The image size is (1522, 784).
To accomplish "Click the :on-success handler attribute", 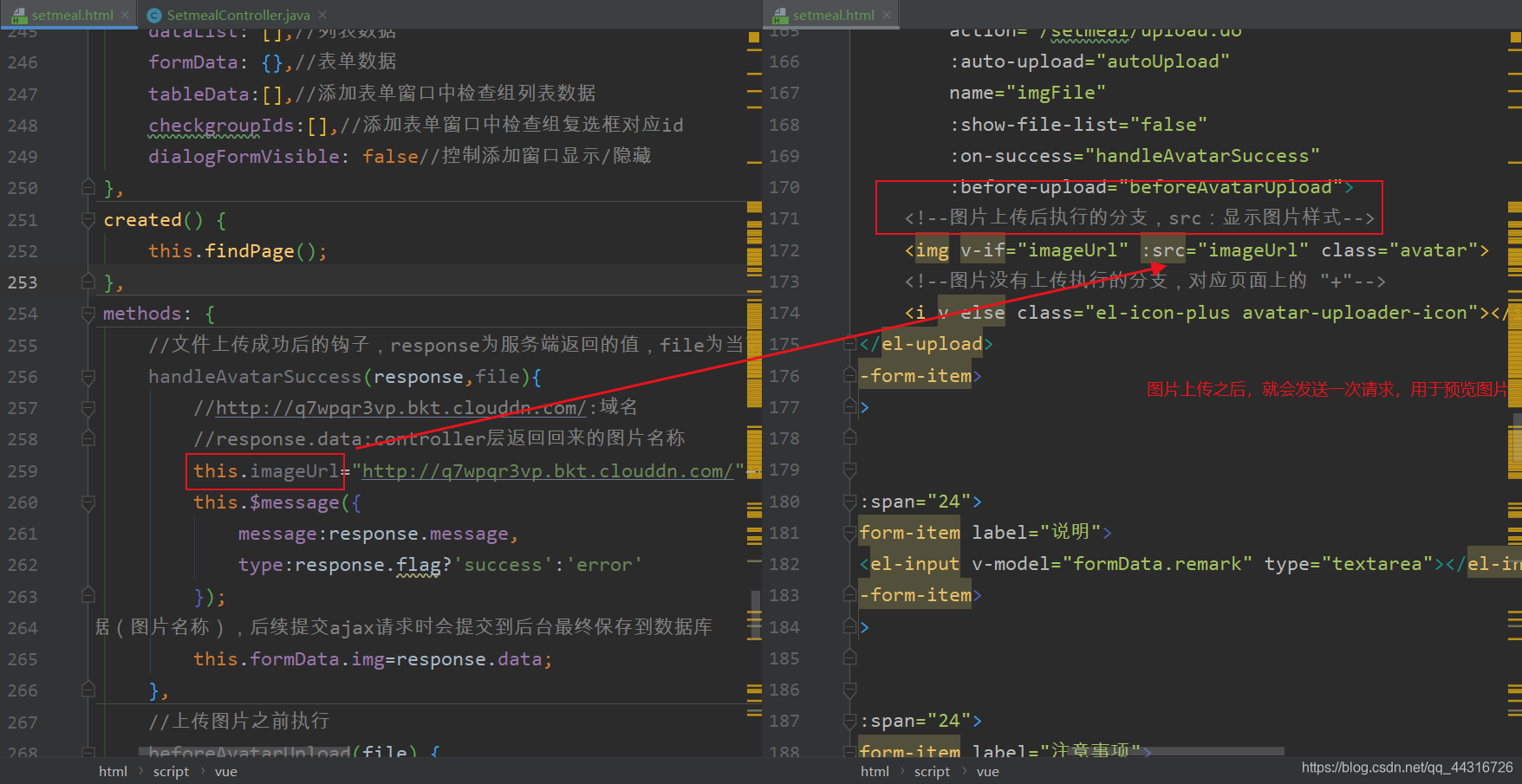I will [x=1135, y=156].
